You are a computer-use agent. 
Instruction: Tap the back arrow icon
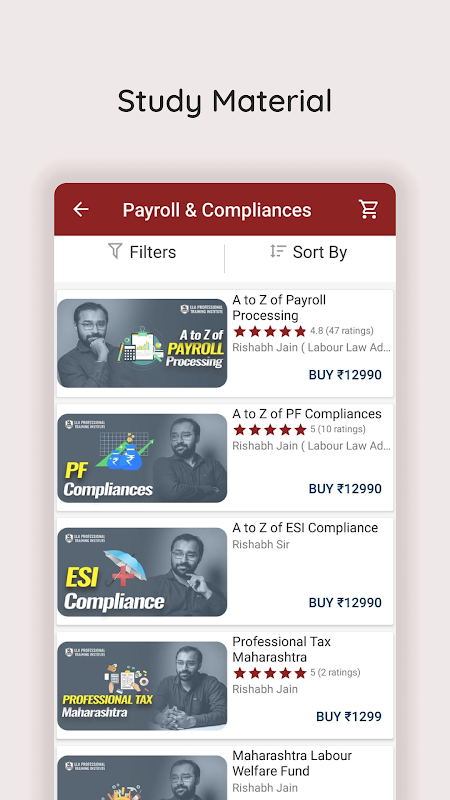(x=81, y=209)
